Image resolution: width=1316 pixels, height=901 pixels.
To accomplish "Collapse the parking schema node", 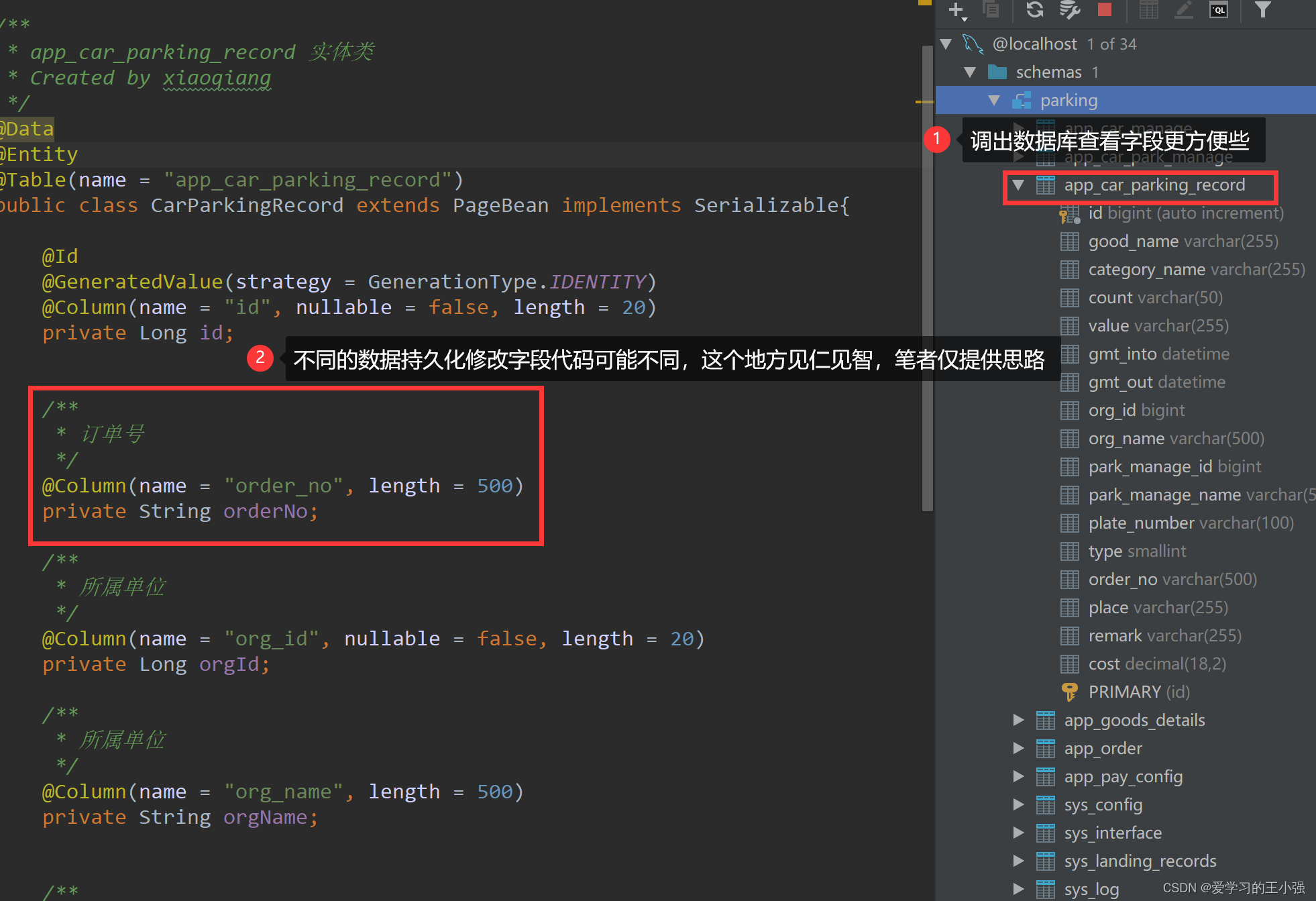I will 994,101.
